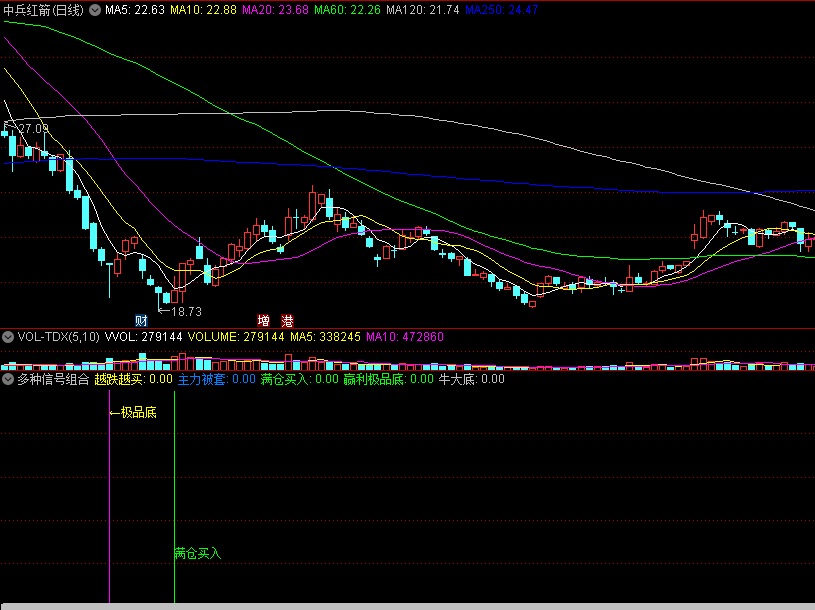815x610 pixels.
Task: Click the VOLUME: 279144 value
Action: click(x=236, y=337)
